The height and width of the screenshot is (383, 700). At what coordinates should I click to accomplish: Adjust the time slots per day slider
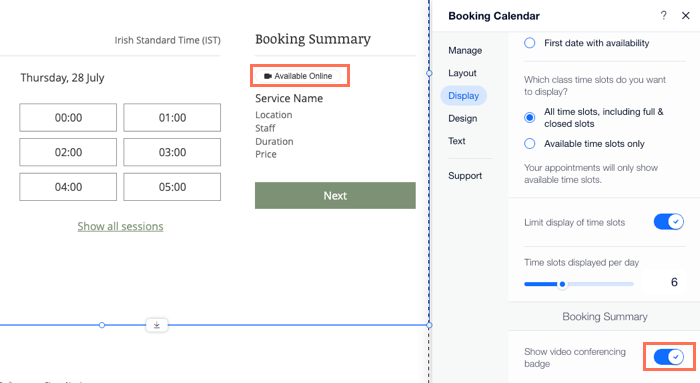coord(562,284)
